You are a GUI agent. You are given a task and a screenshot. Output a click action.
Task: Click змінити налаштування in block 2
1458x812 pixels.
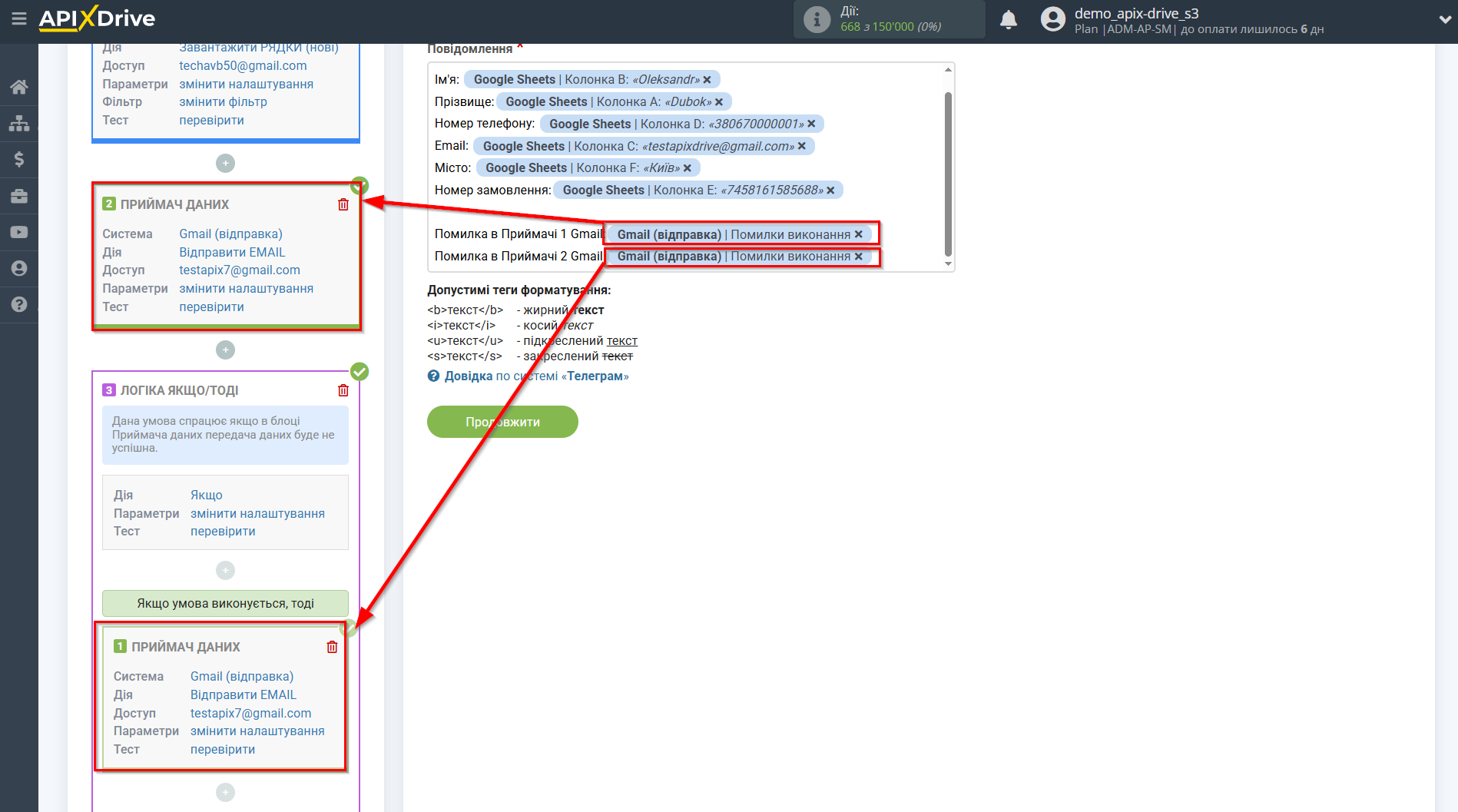pyautogui.click(x=246, y=288)
